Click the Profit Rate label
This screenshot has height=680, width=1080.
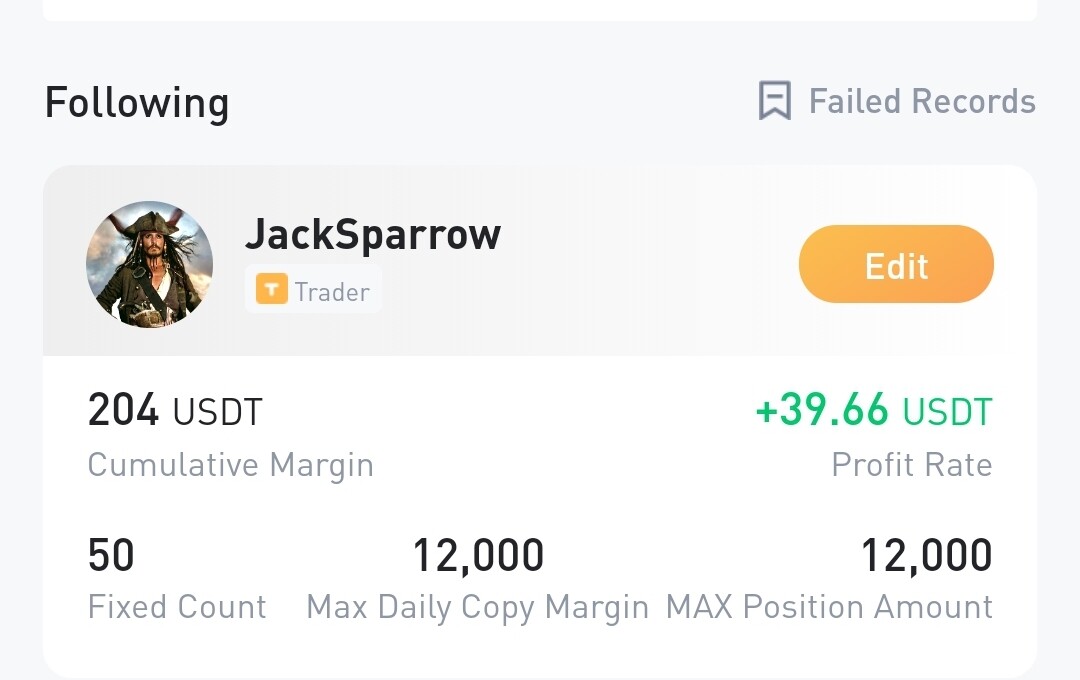(912, 464)
